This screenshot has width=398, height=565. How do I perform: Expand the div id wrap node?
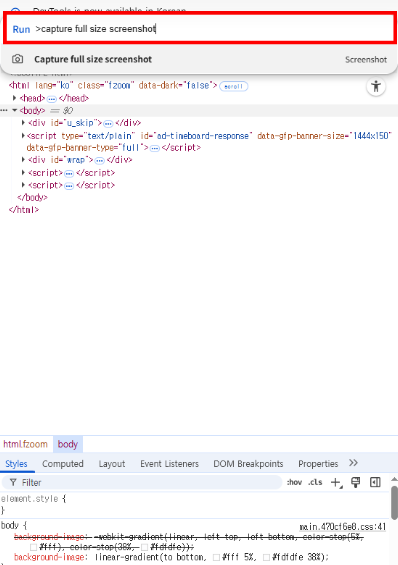click(23, 160)
